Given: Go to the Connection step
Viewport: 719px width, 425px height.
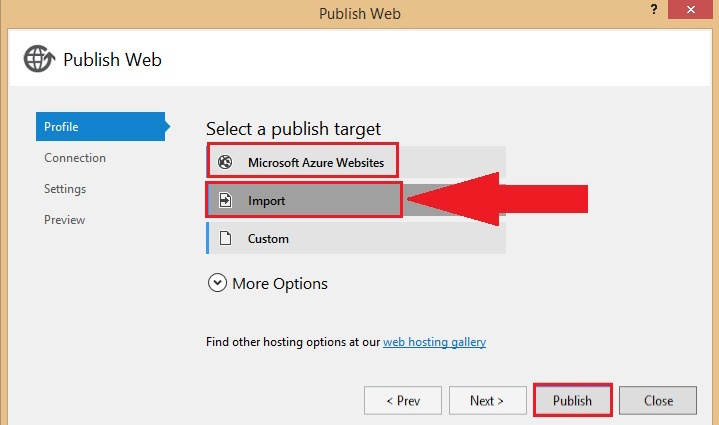Looking at the screenshot, I should click(75, 158).
